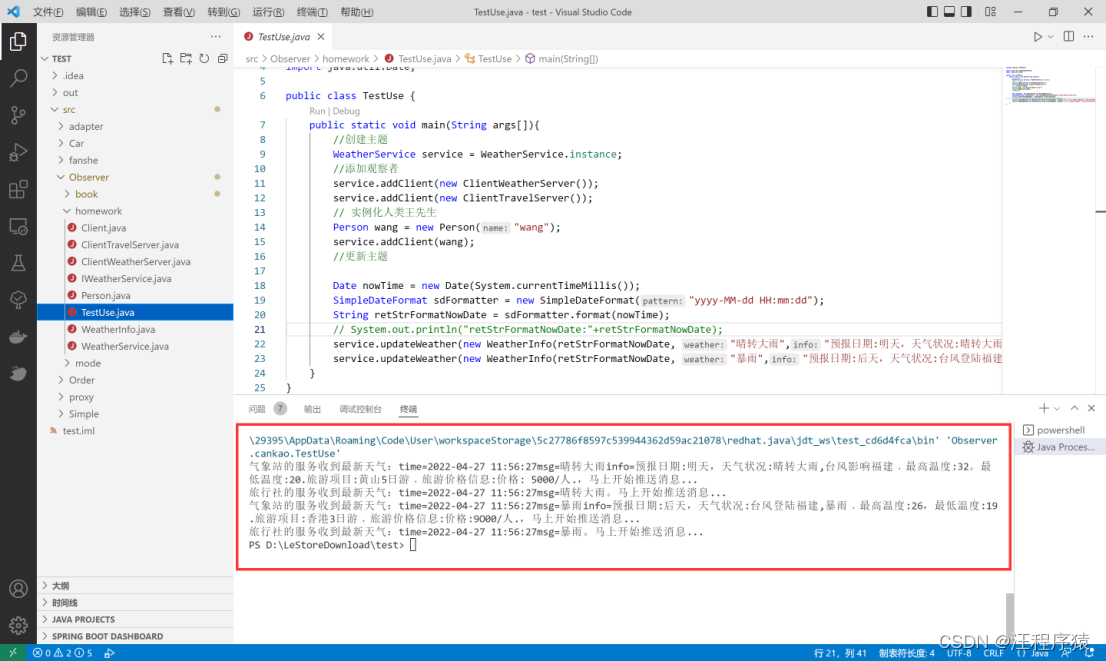Expand the 大纲 outline section

pyautogui.click(x=135, y=586)
